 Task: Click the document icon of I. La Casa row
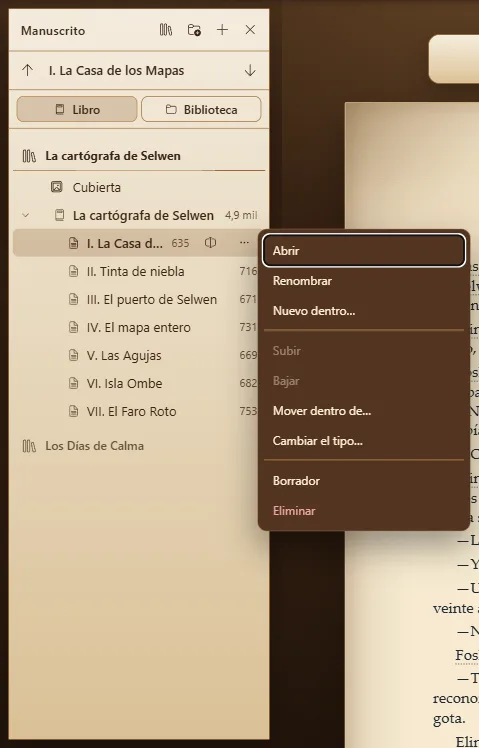coord(73,243)
